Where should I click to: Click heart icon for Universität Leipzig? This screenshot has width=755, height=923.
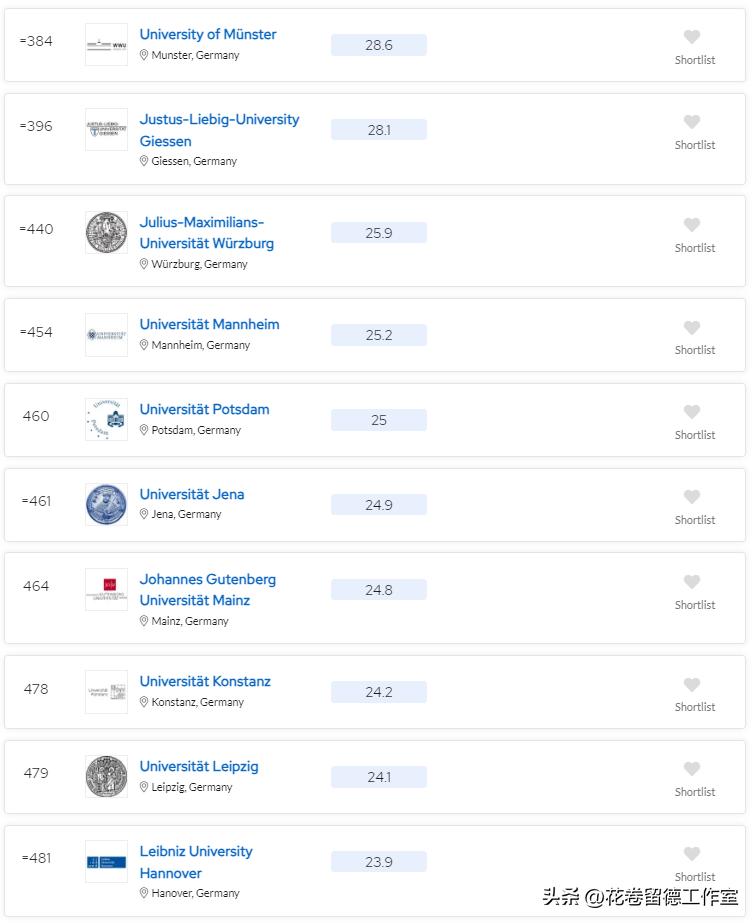pyautogui.click(x=692, y=769)
